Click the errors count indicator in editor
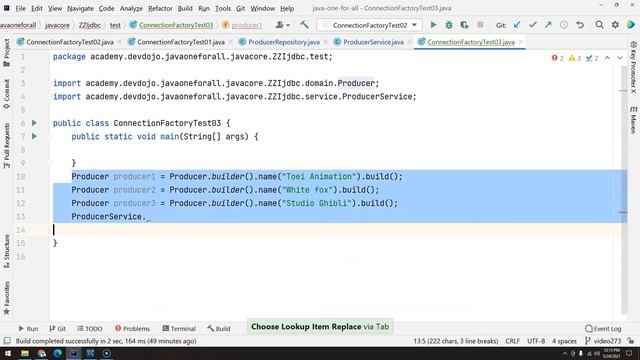The image size is (640, 360). pos(558,58)
